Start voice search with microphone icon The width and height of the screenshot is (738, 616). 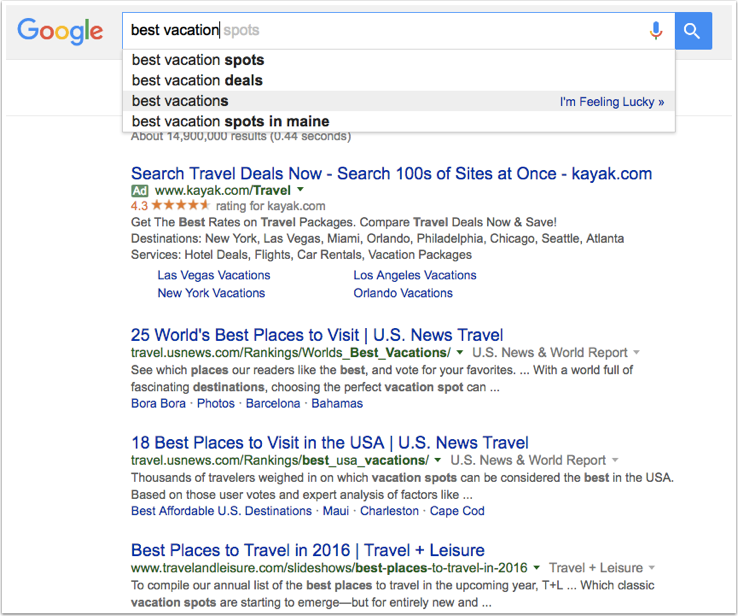pyautogui.click(x=656, y=31)
